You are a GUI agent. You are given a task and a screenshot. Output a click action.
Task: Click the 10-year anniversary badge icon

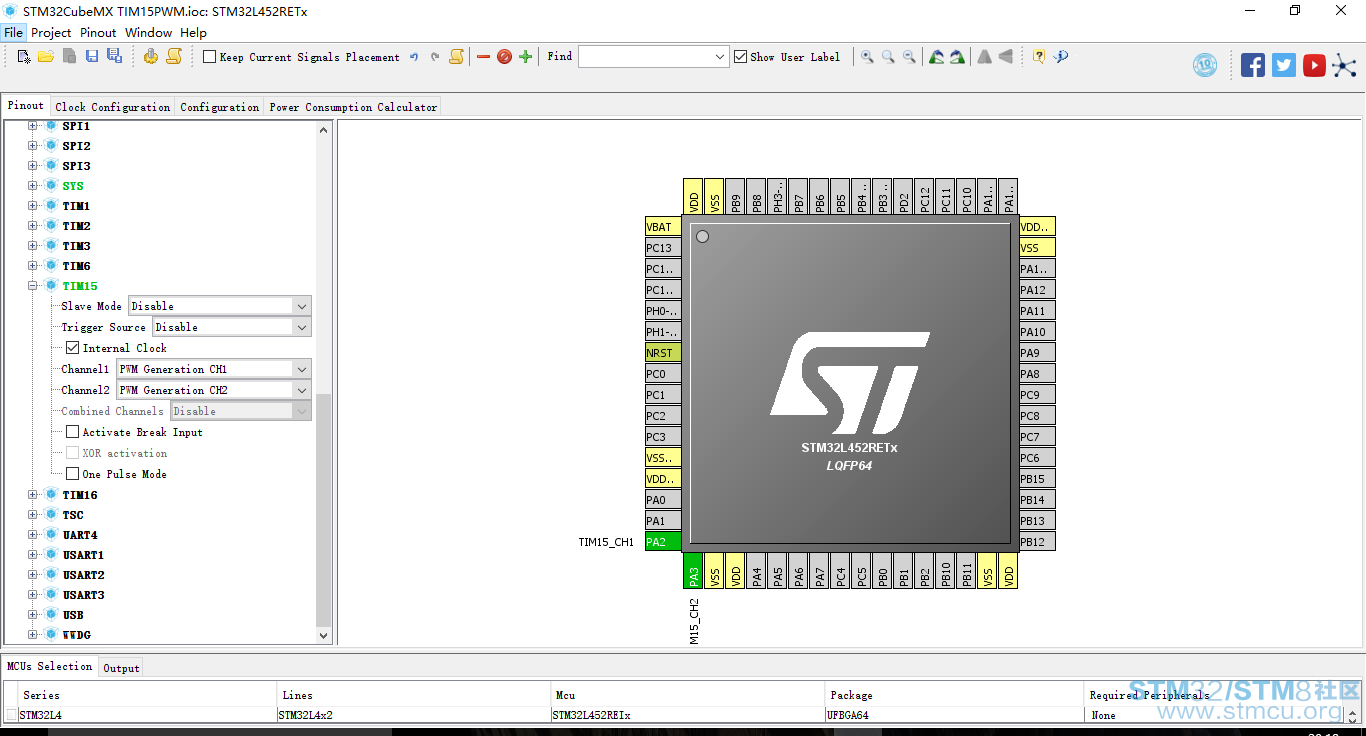(1205, 66)
